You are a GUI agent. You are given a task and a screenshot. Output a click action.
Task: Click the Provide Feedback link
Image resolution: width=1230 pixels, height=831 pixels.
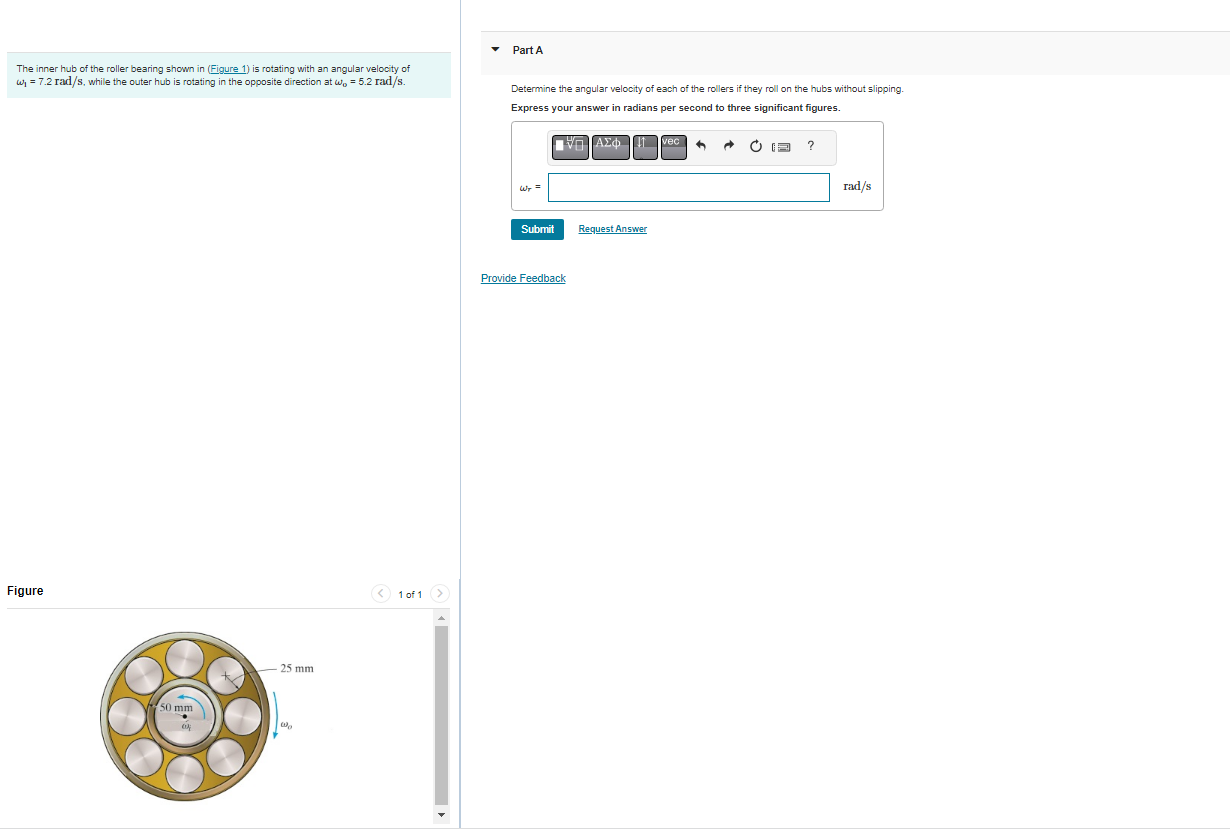[x=523, y=277]
